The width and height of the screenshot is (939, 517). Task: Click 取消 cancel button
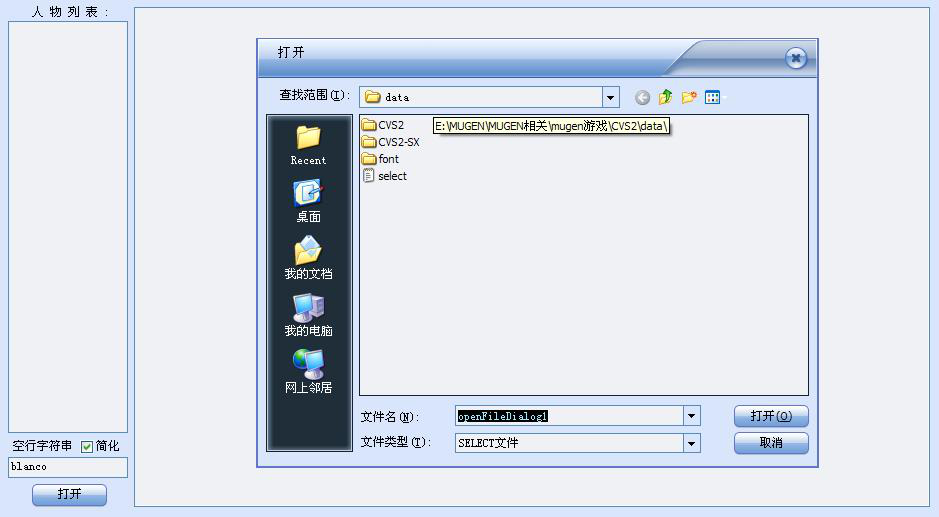(x=771, y=443)
